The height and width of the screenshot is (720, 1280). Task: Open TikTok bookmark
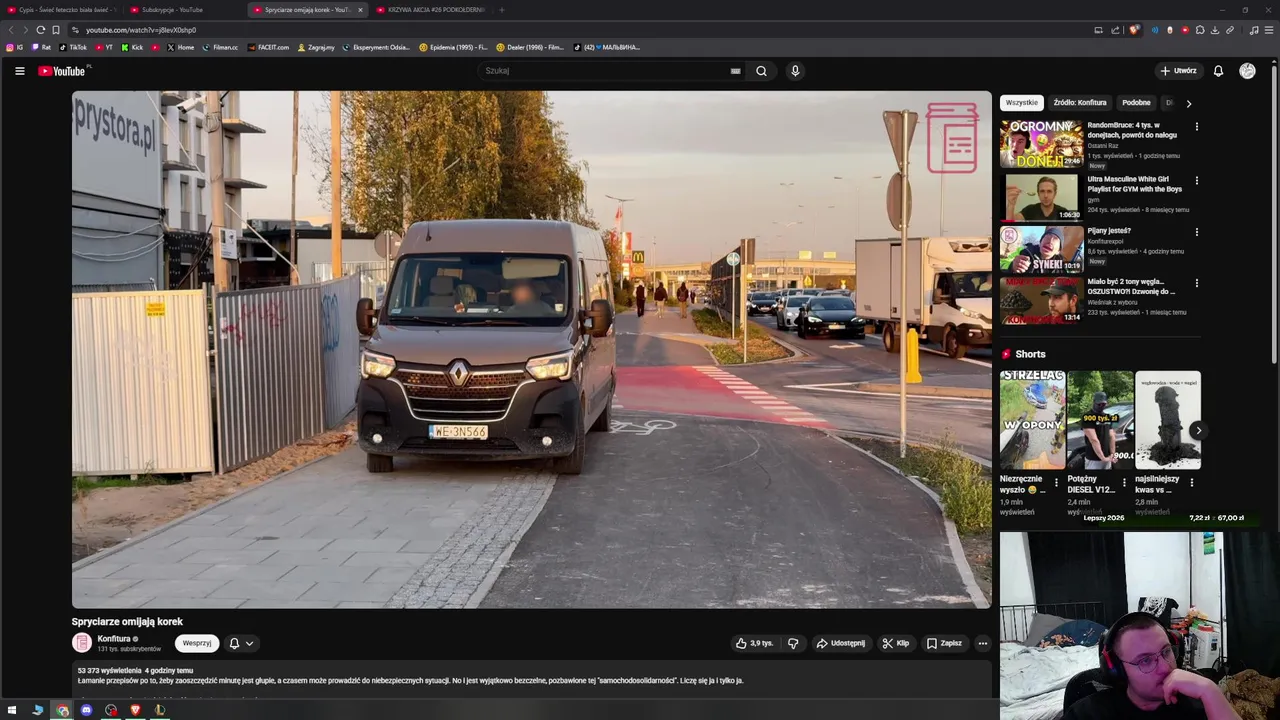(x=73, y=47)
